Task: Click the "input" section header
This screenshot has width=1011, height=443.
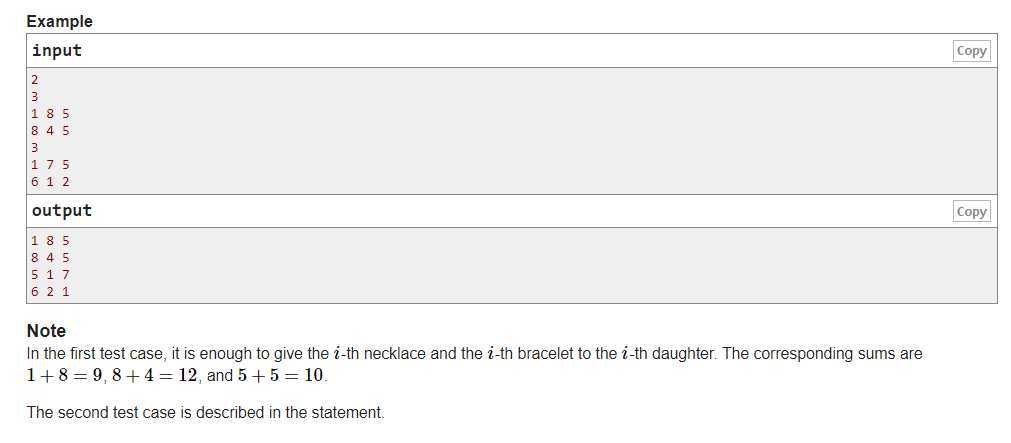Action: coord(57,50)
